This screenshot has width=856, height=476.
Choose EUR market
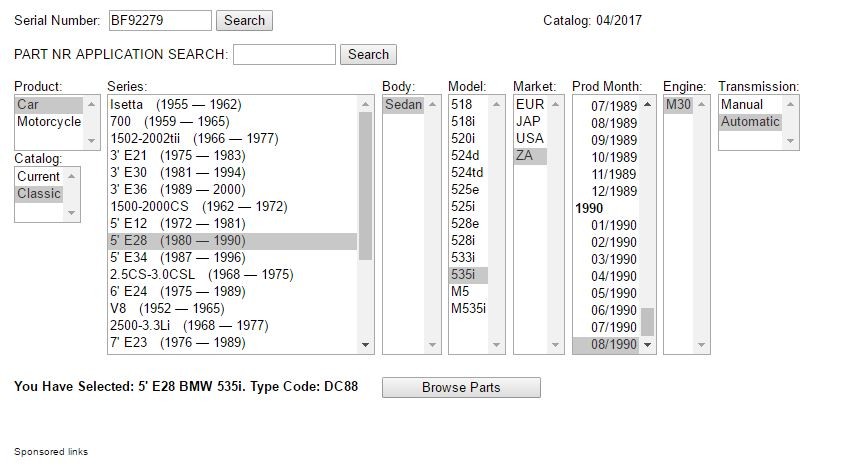[530, 104]
